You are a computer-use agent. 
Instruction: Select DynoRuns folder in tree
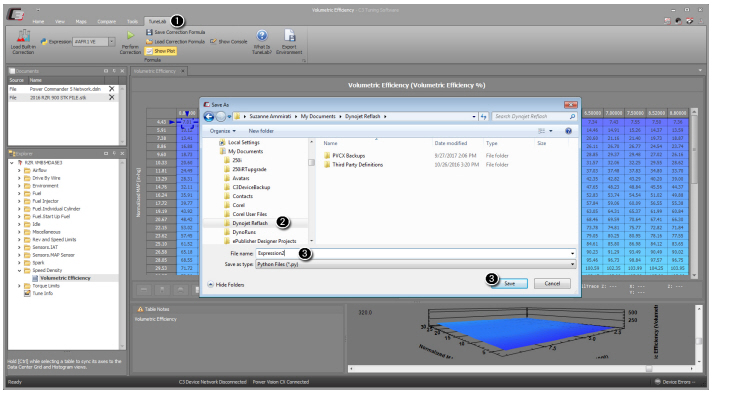click(x=244, y=232)
